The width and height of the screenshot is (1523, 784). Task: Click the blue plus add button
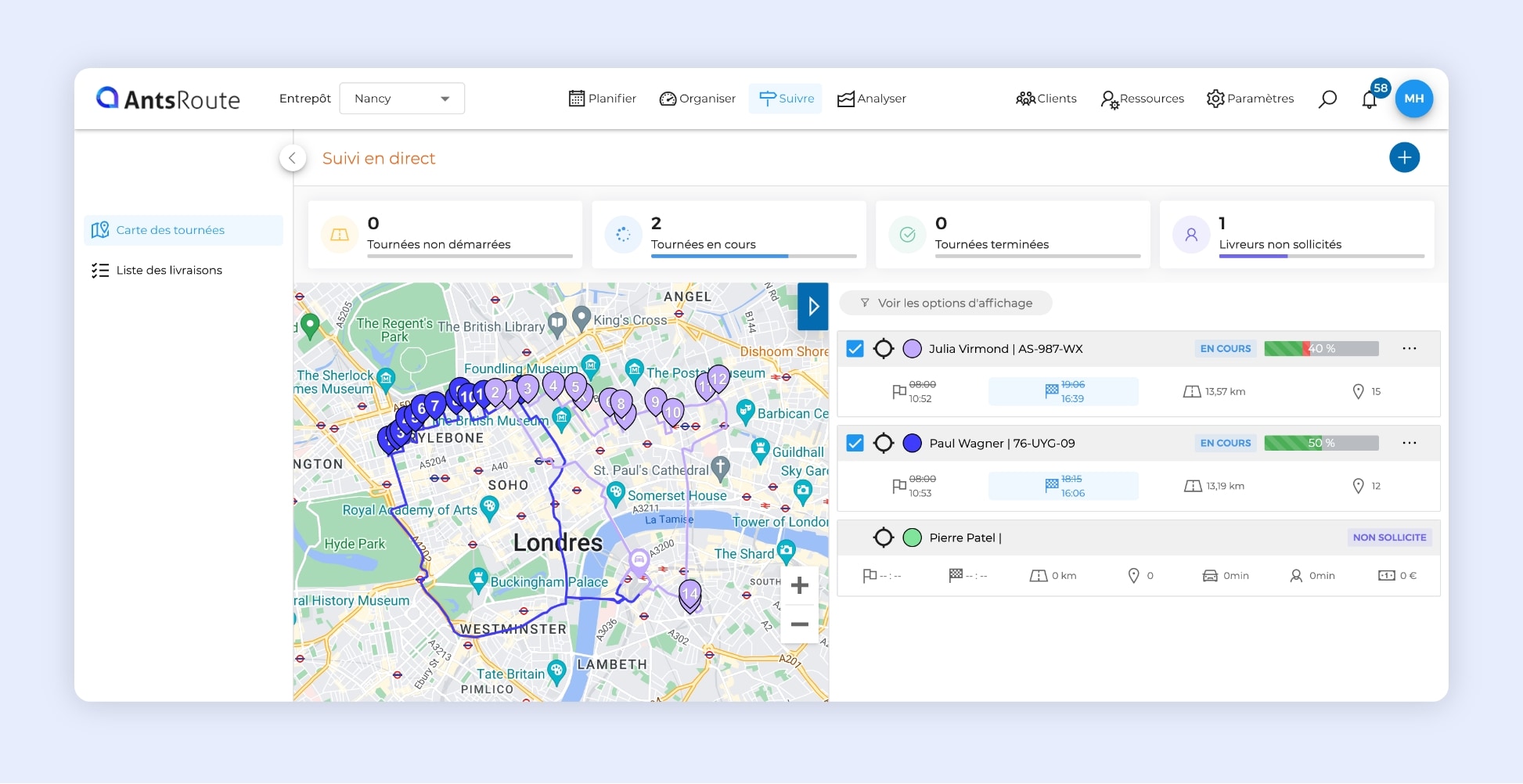pyautogui.click(x=1404, y=157)
